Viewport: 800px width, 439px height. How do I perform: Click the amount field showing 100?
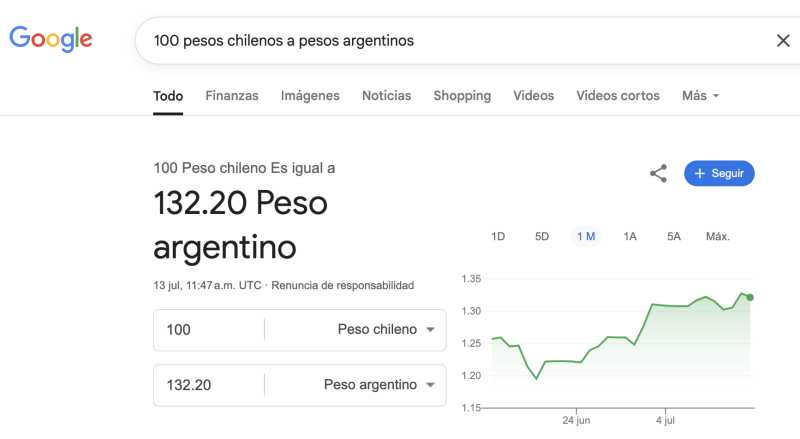click(208, 330)
